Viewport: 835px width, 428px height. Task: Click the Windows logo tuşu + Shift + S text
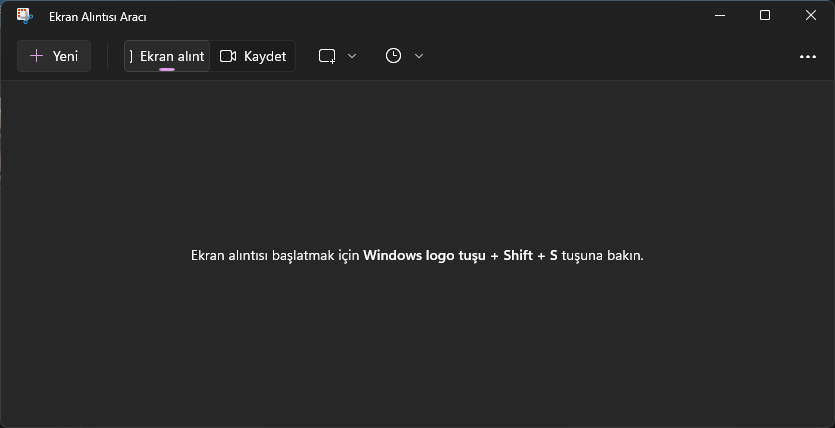pos(460,255)
